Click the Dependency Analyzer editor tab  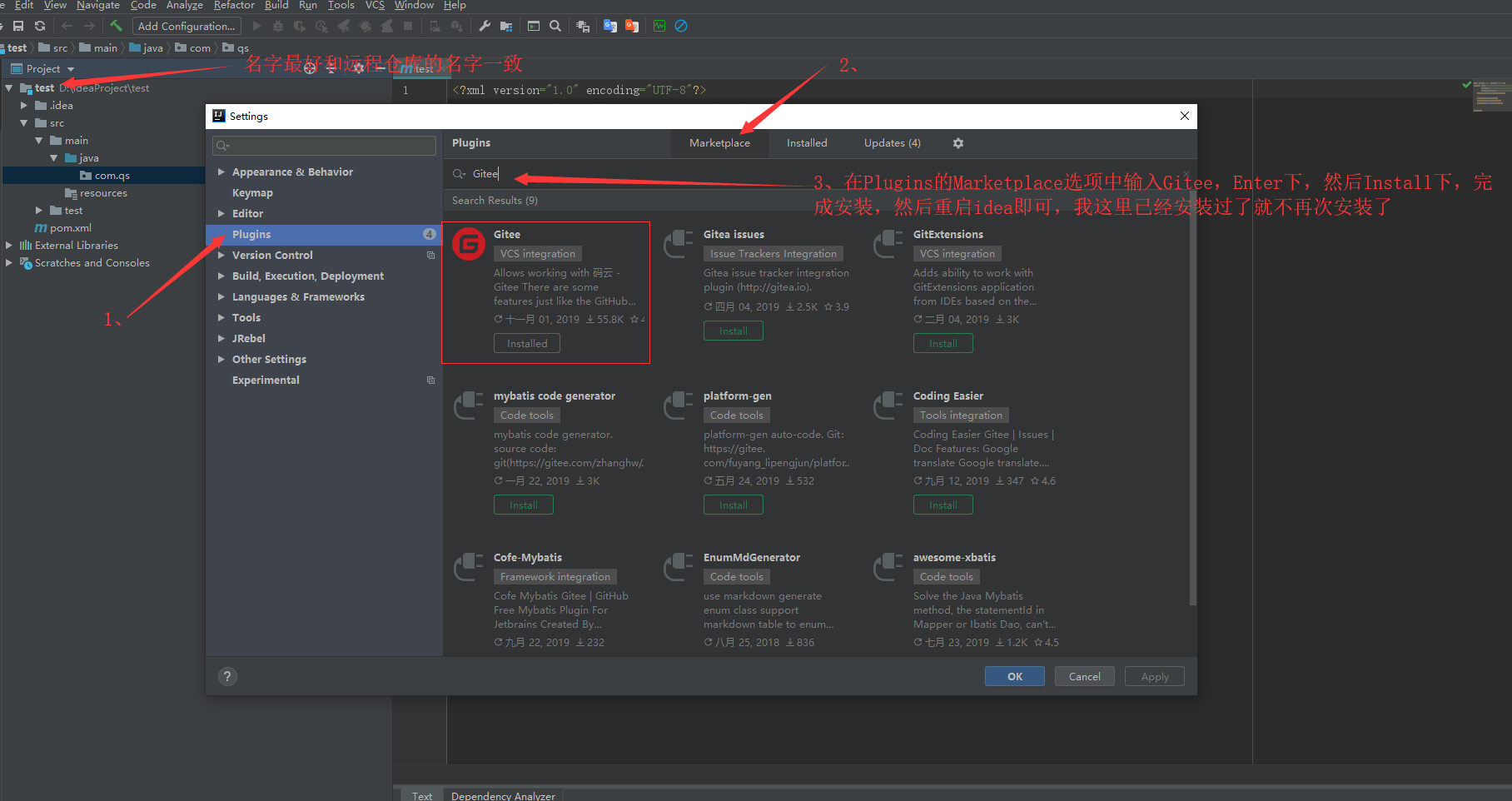click(x=503, y=795)
